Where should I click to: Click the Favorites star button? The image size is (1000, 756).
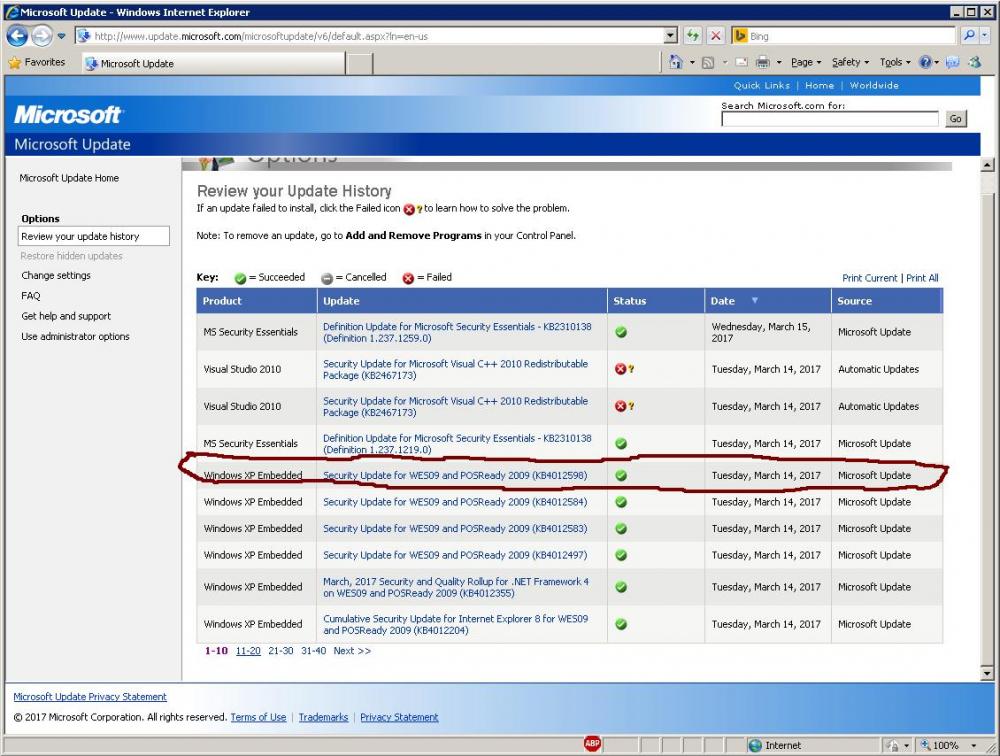coord(36,63)
